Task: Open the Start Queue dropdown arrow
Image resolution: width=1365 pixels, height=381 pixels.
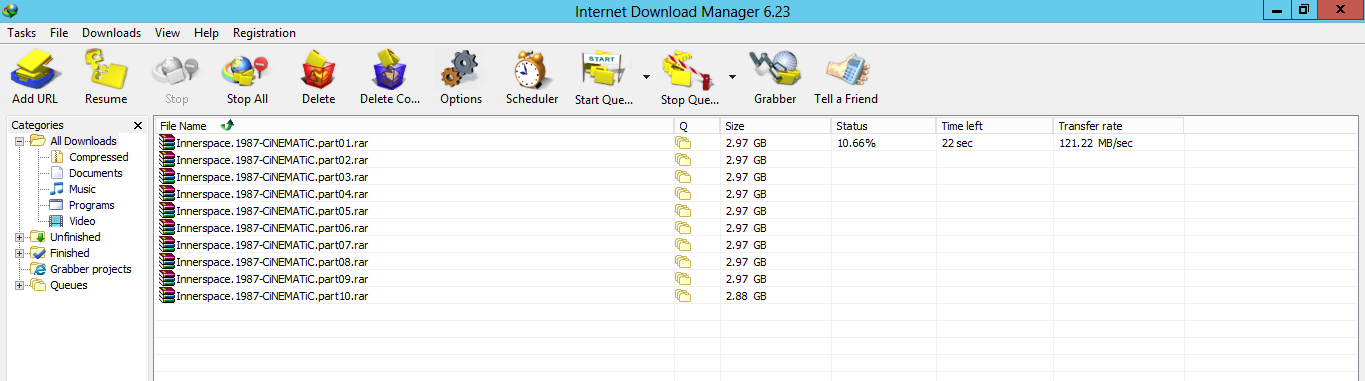Action: click(x=646, y=77)
